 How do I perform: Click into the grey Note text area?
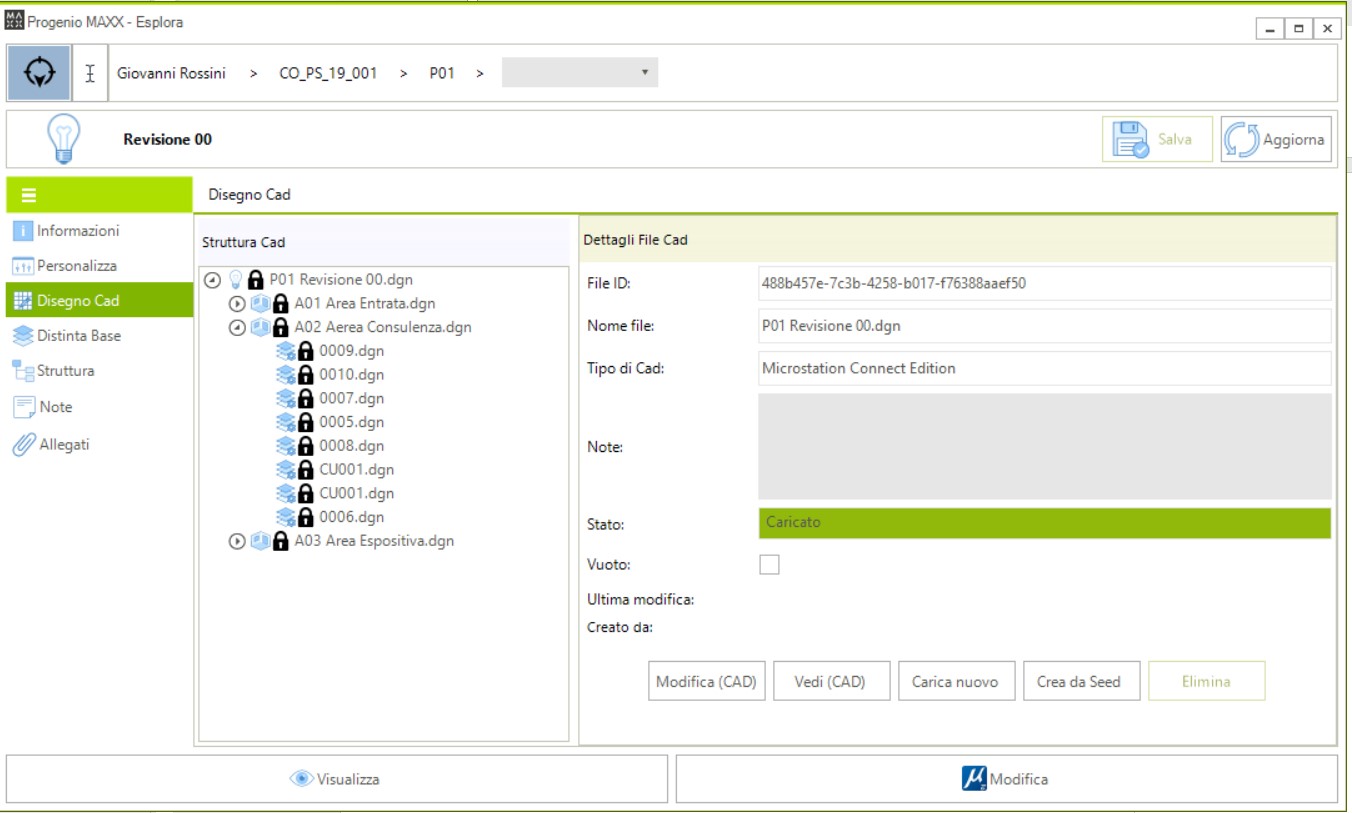click(x=1045, y=446)
